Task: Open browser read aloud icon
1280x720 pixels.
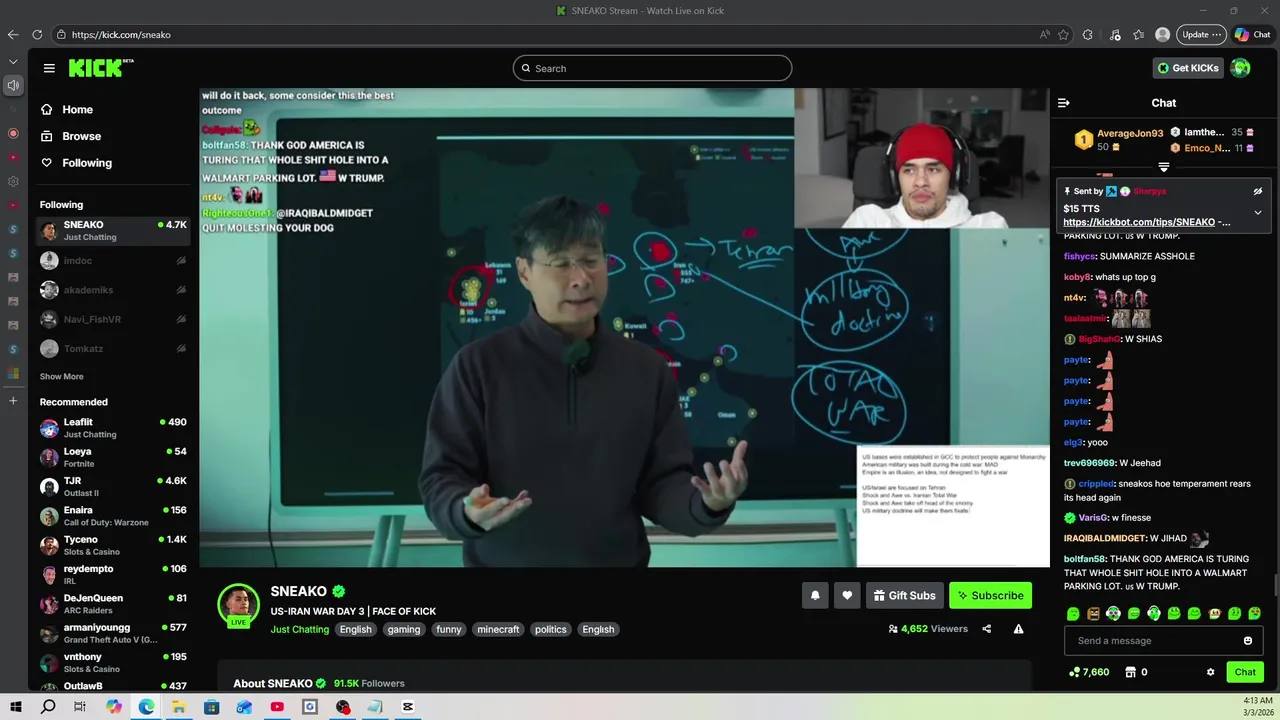Action: [x=1045, y=34]
